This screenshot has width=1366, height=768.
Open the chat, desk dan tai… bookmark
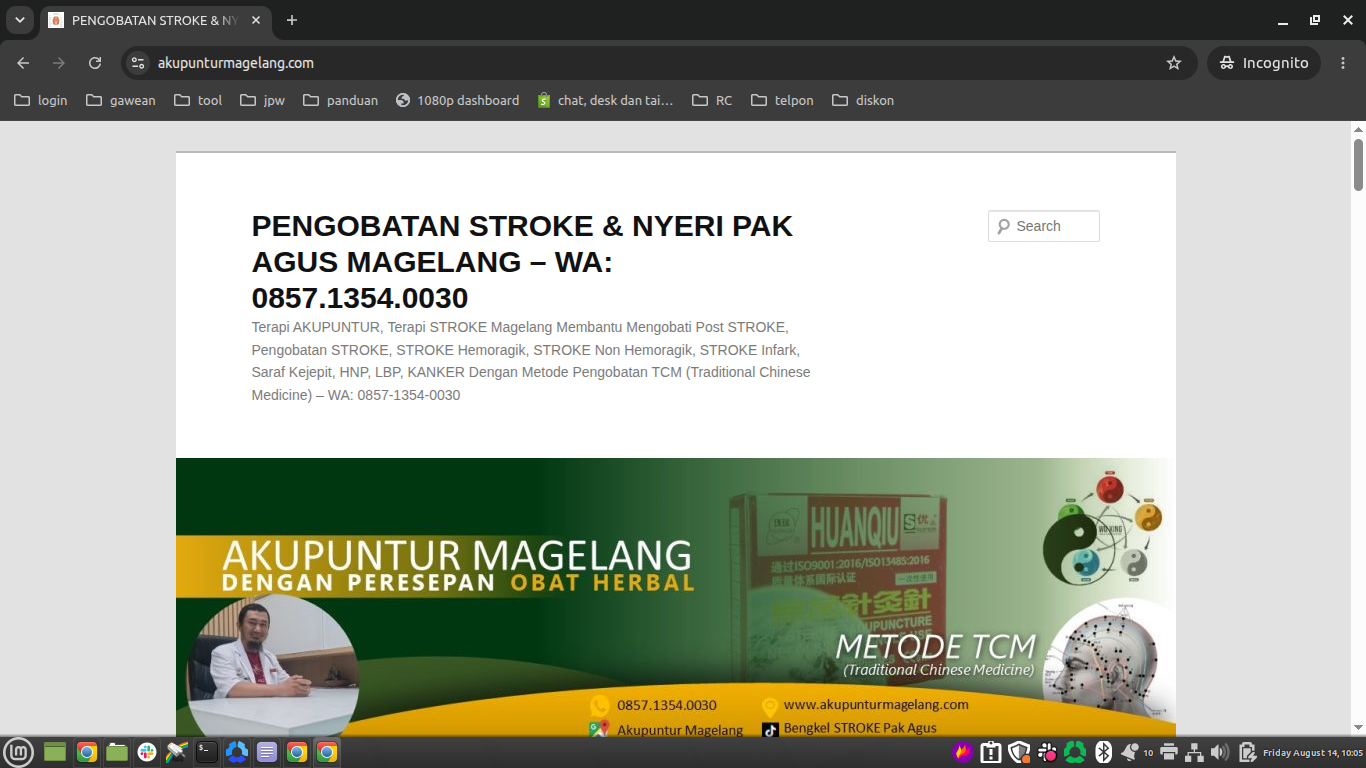[x=605, y=100]
